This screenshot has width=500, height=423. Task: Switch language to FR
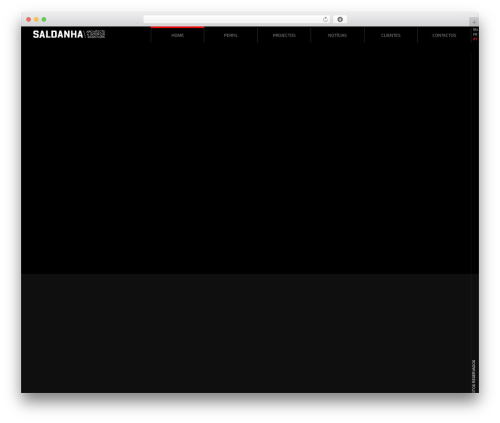(x=475, y=34)
